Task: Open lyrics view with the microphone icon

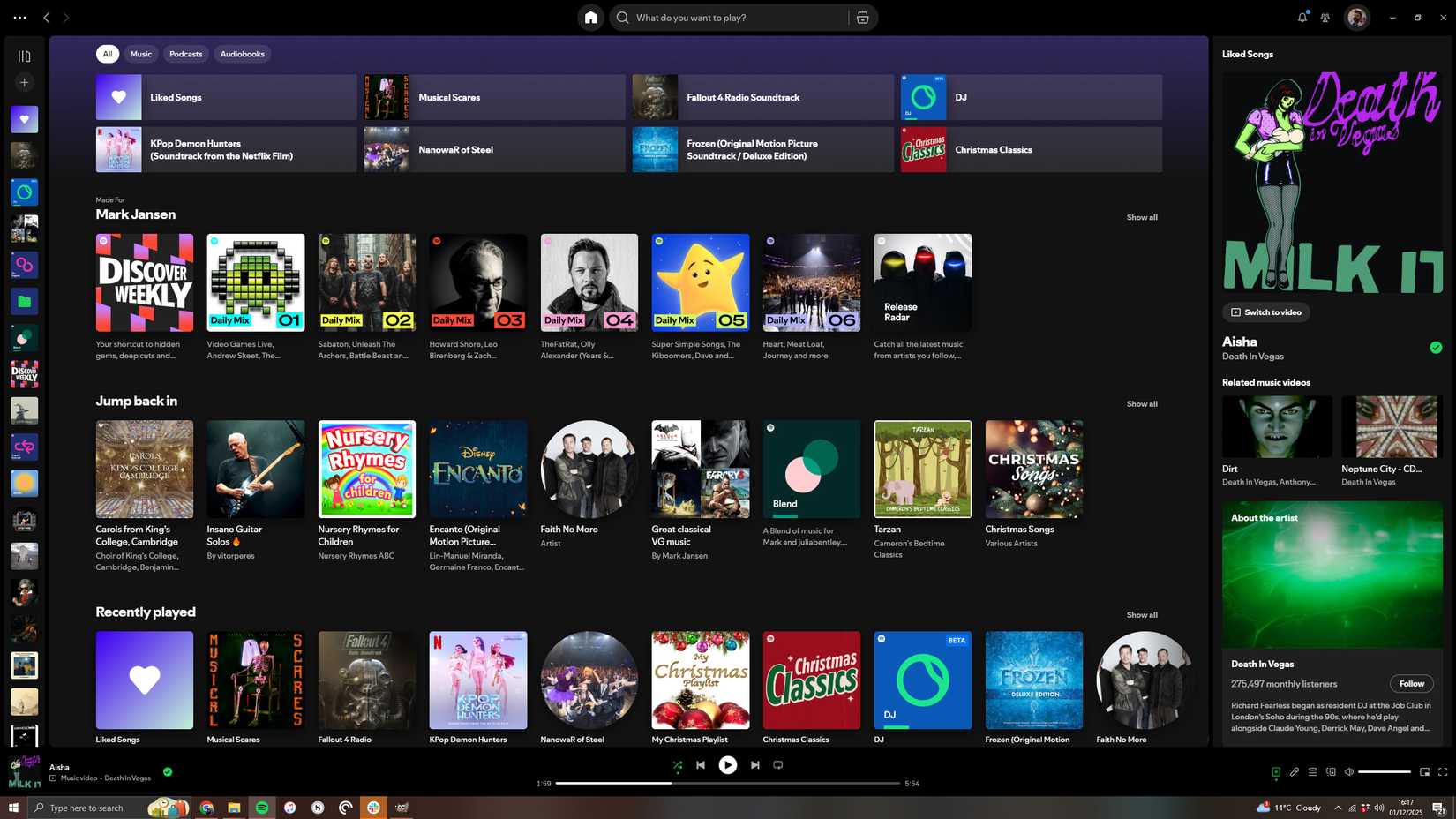Action: pyautogui.click(x=1295, y=771)
